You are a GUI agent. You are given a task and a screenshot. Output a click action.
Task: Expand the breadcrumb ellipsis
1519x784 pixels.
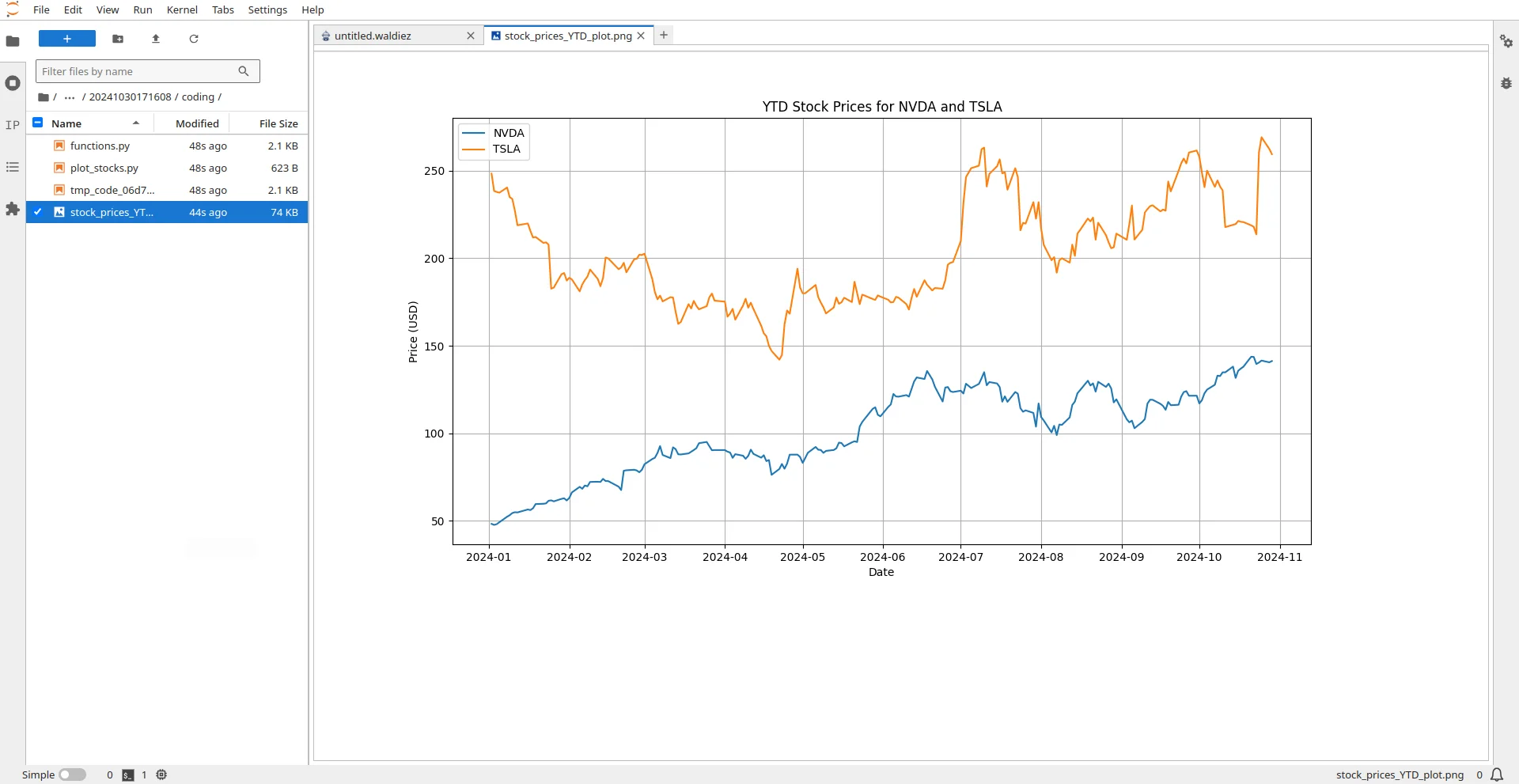tap(70, 97)
